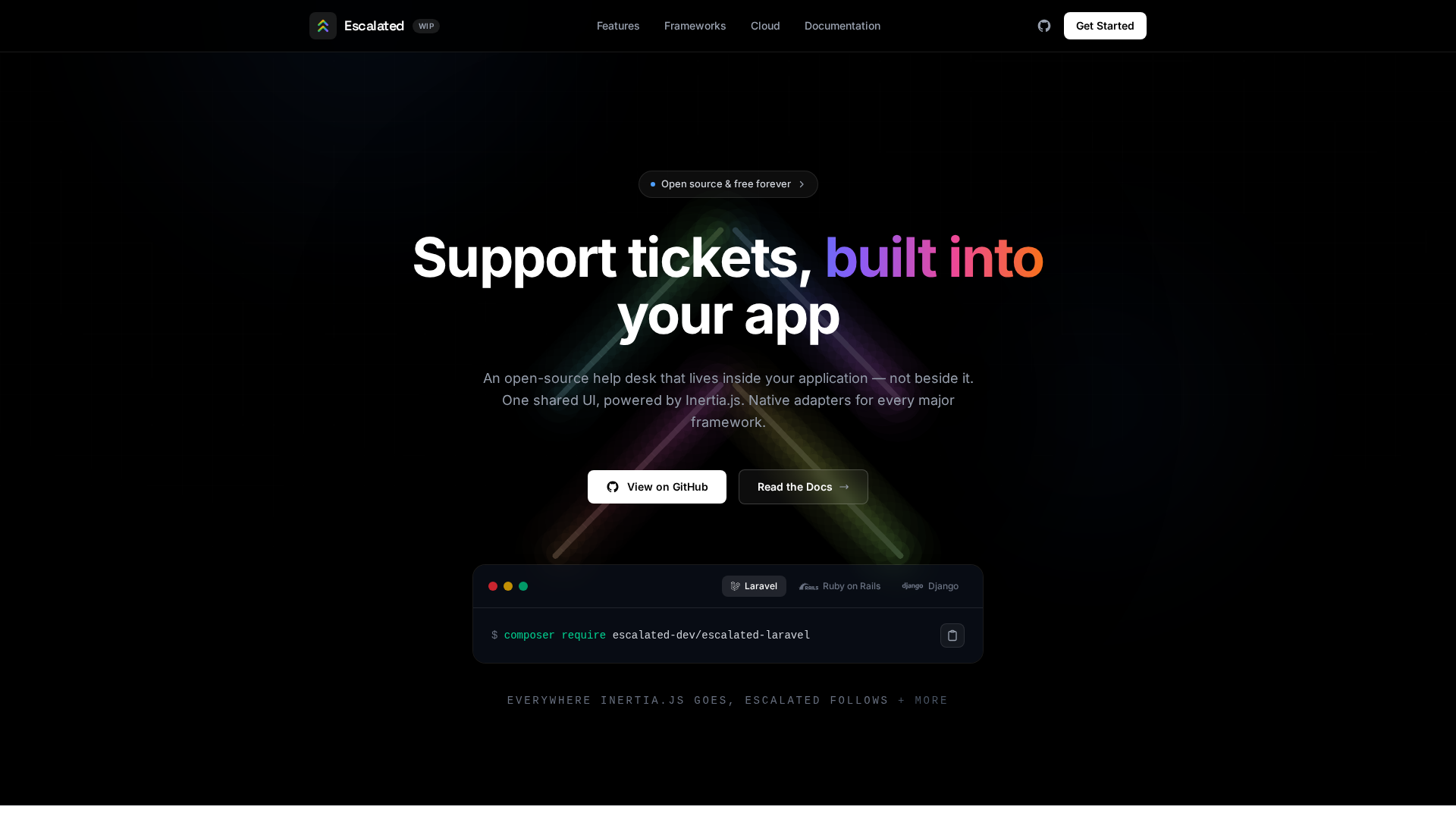Open the Documentation link

(x=843, y=26)
